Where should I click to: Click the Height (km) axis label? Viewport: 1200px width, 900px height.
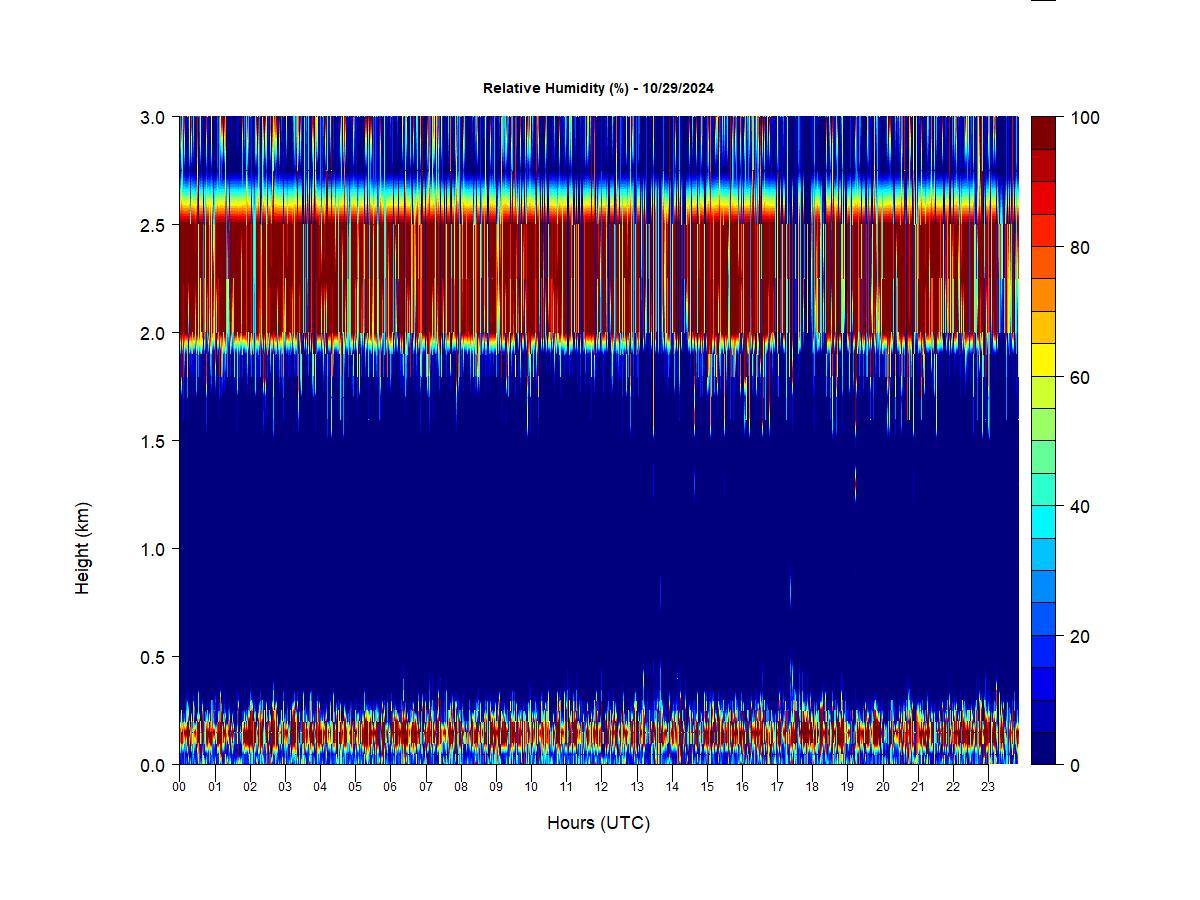point(83,548)
